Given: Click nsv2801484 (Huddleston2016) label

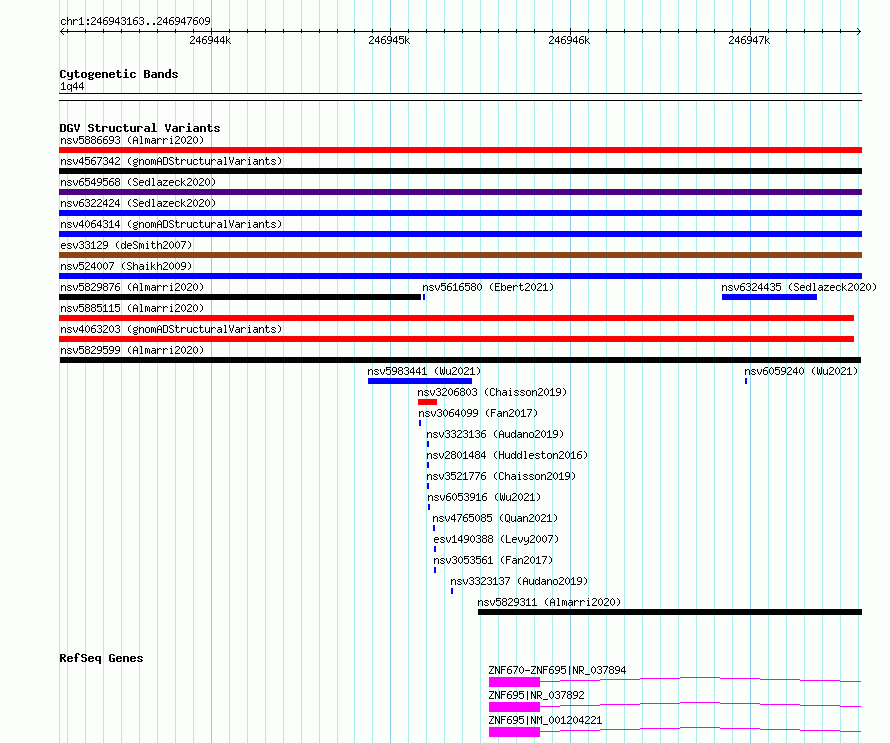Looking at the screenshot, I should point(507,455).
